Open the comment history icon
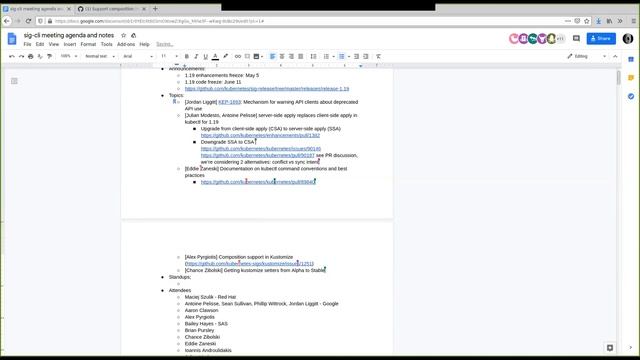 (x=576, y=38)
